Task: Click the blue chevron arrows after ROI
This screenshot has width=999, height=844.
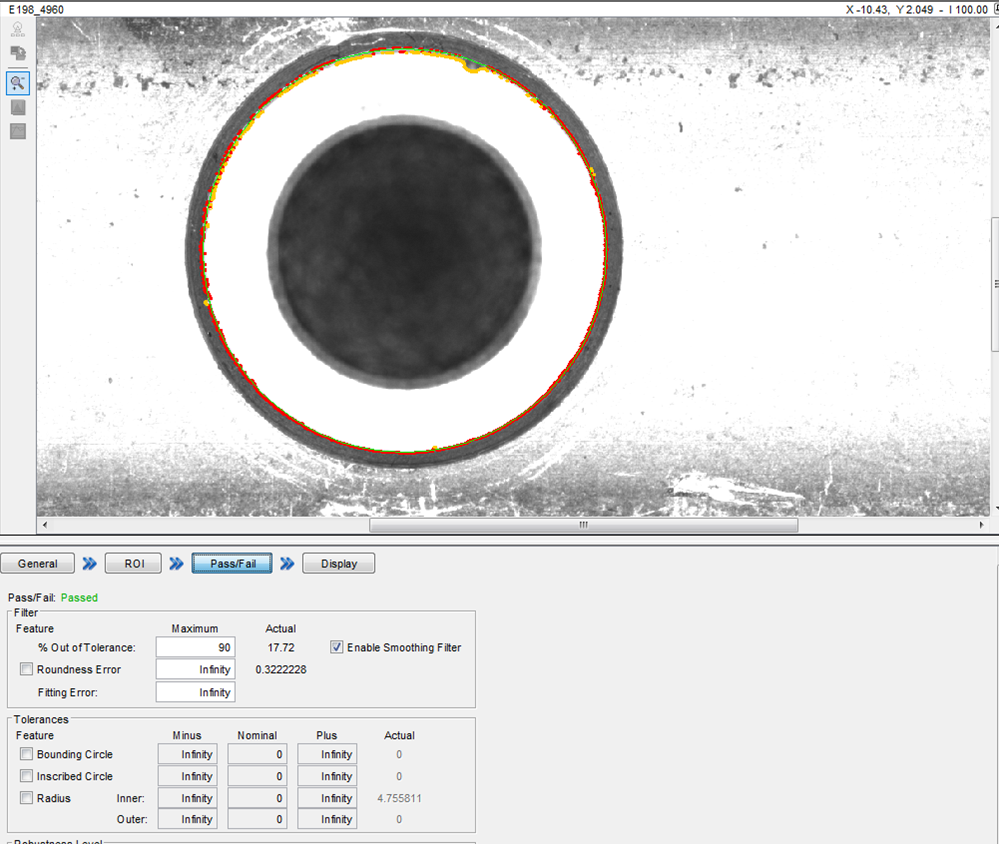Action: [x=176, y=564]
